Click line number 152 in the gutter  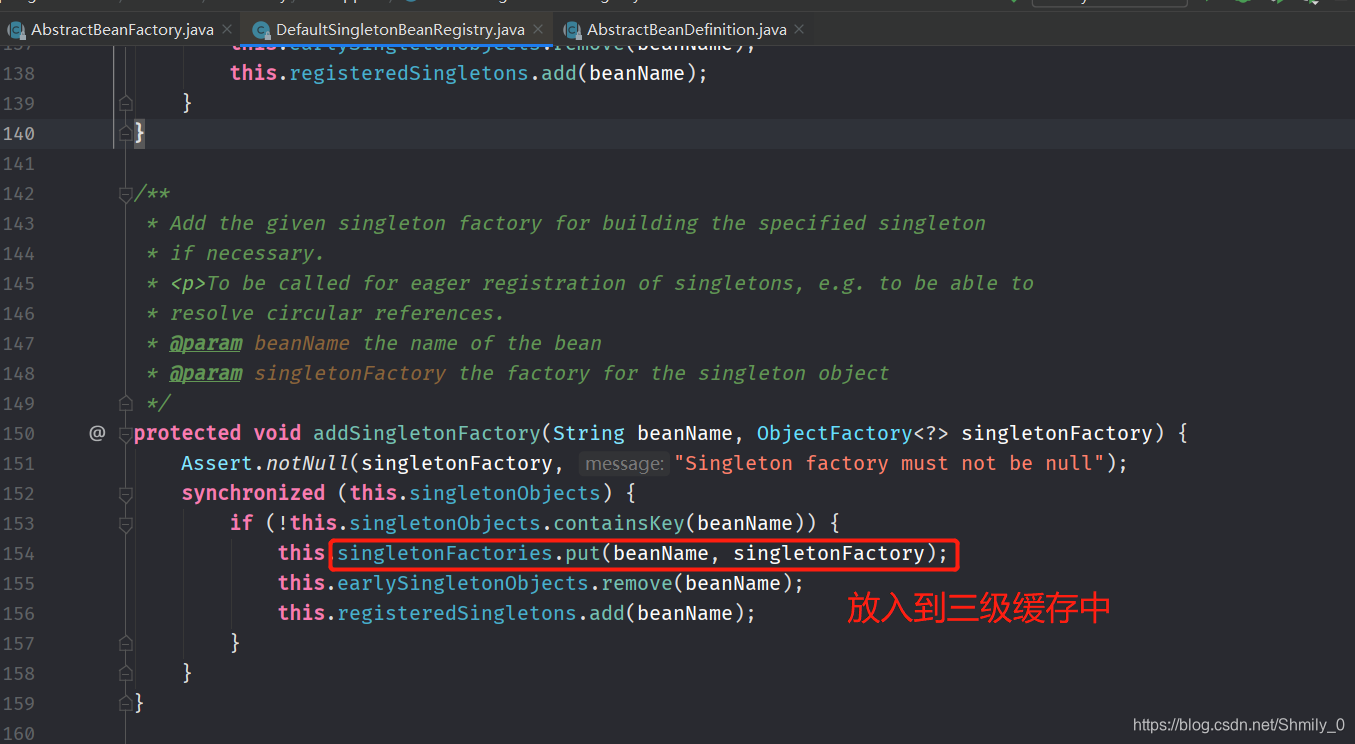[18, 493]
